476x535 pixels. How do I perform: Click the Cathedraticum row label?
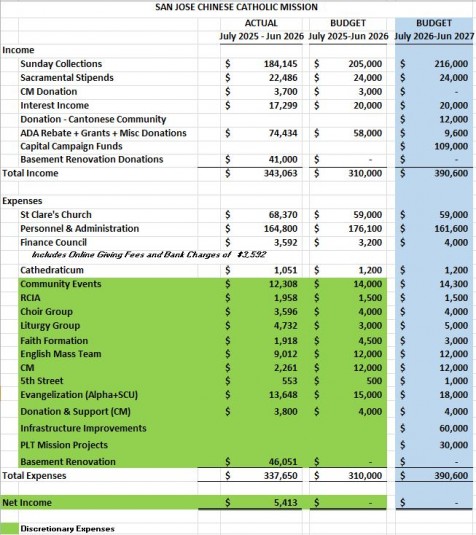pyautogui.click(x=52, y=270)
